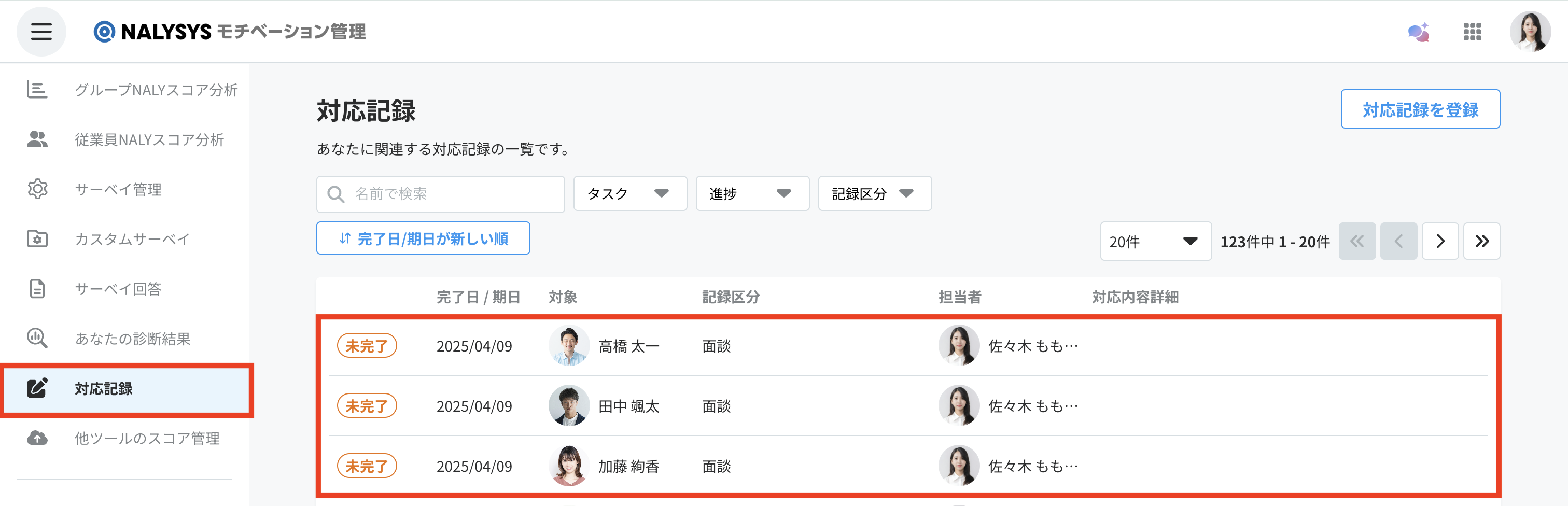Select the 対応記録 sidebar item
Screen dimensions: 1568x506
point(127,389)
